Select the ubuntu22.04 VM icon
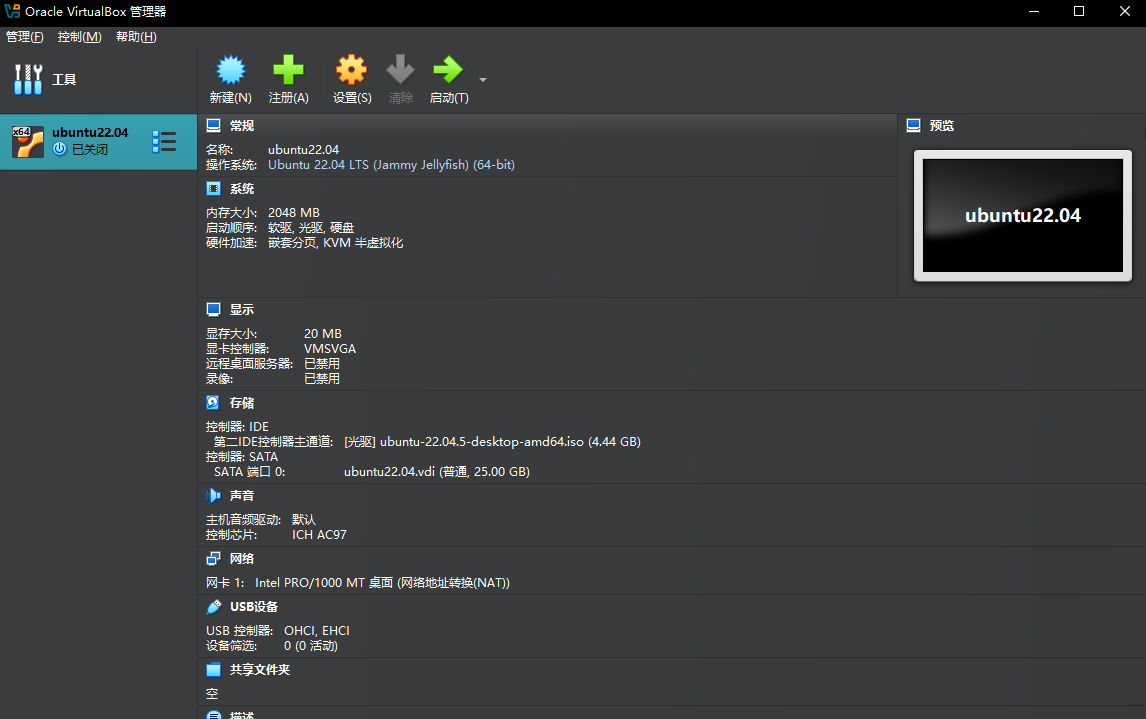Image resolution: width=1146 pixels, height=719 pixels. (x=28, y=142)
